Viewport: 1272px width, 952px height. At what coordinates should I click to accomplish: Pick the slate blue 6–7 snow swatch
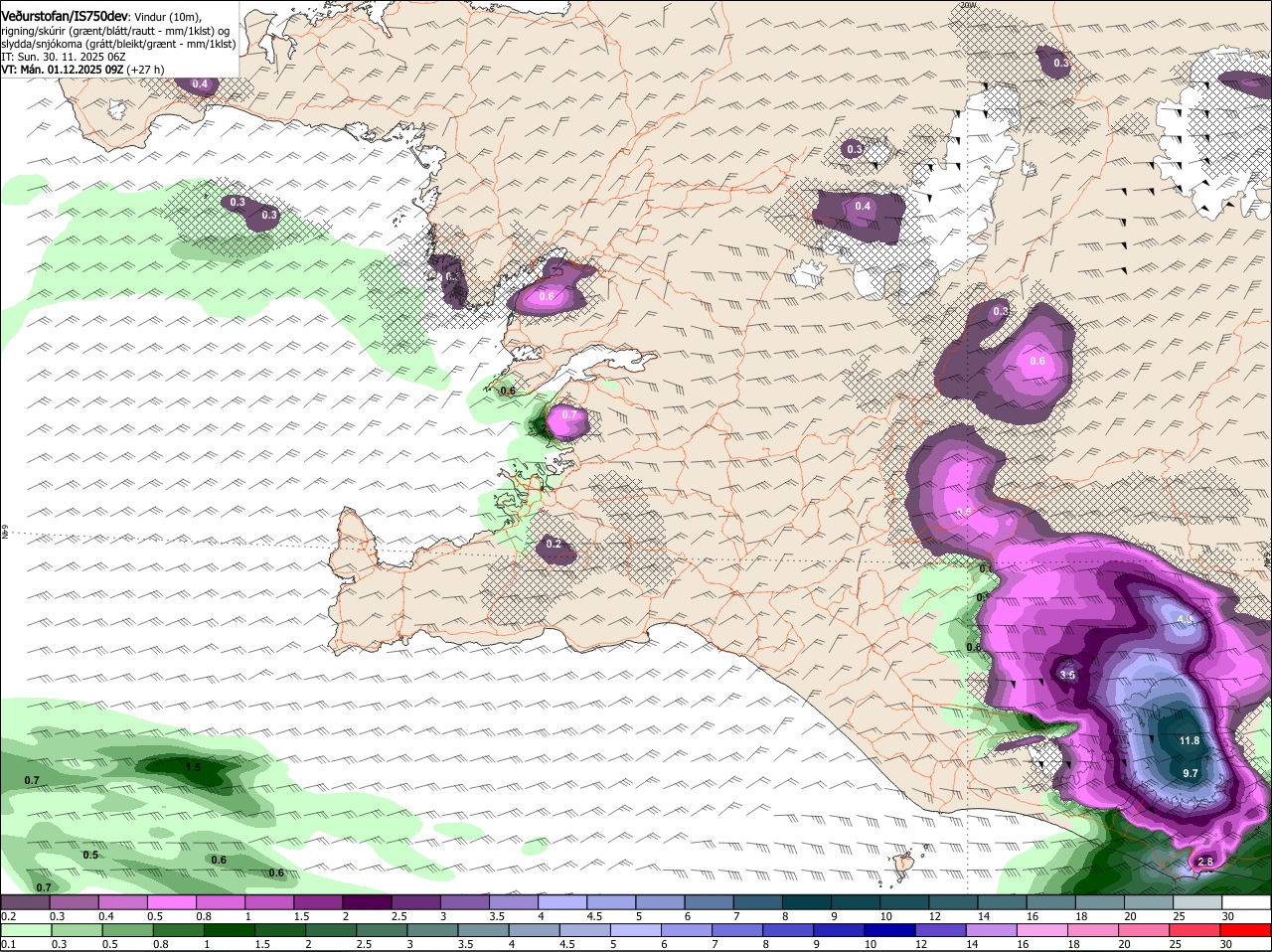(711, 901)
